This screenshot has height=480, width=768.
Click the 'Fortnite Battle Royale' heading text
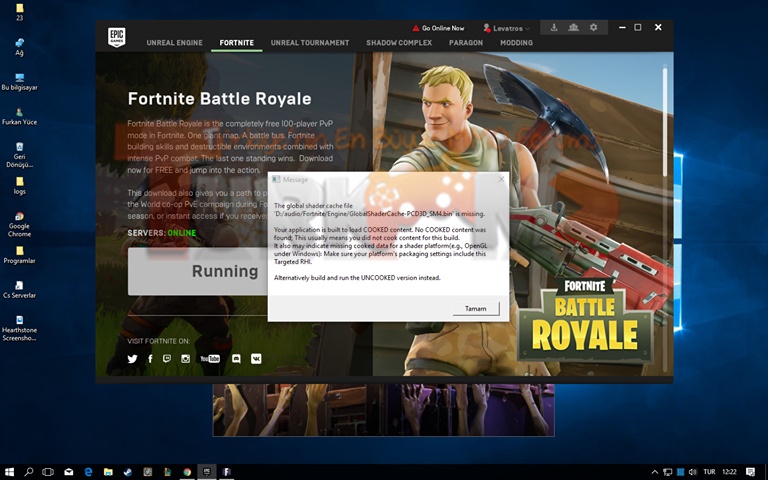[x=219, y=98]
